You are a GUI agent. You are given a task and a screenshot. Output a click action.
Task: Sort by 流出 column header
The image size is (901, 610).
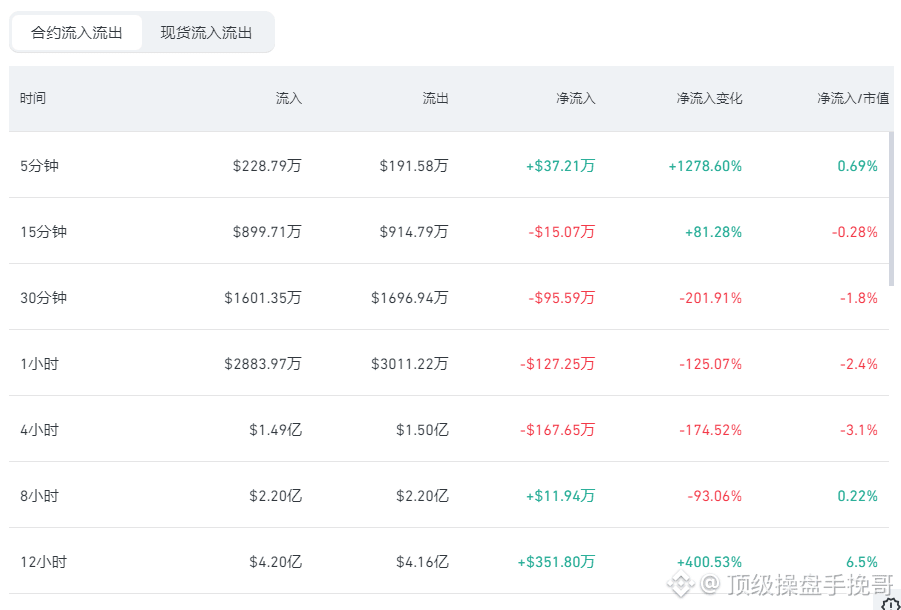[436, 98]
